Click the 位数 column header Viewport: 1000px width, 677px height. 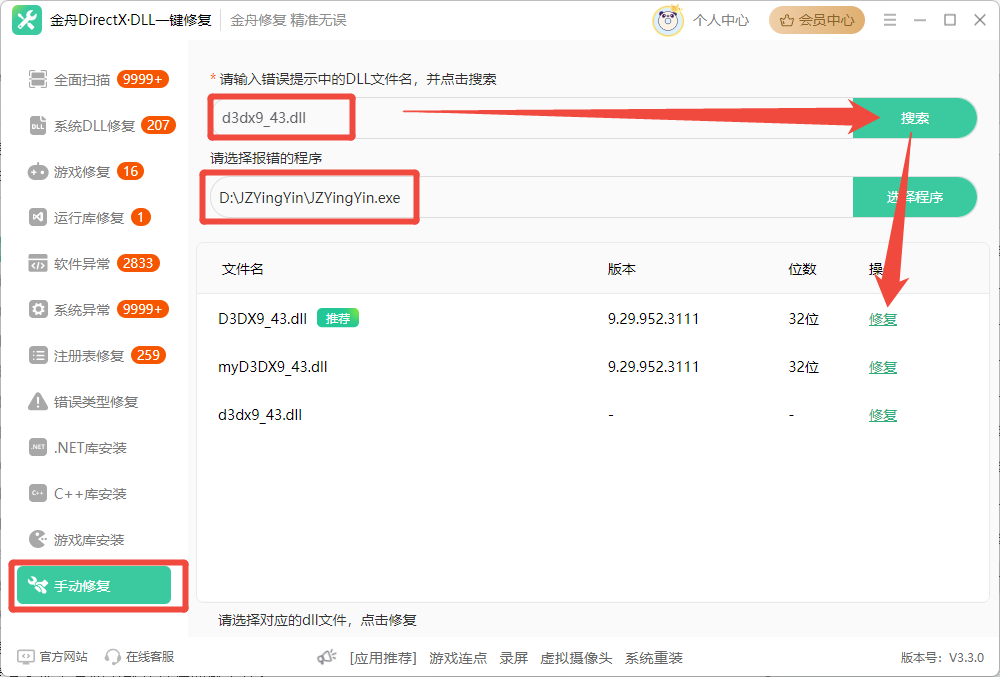tap(802, 269)
